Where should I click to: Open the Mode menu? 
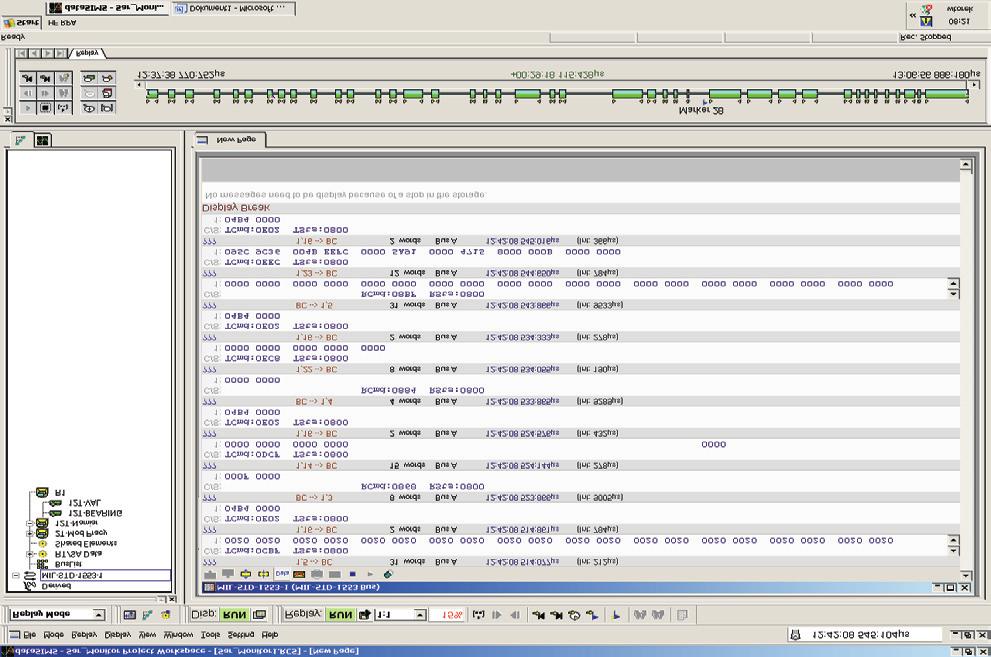53,634
